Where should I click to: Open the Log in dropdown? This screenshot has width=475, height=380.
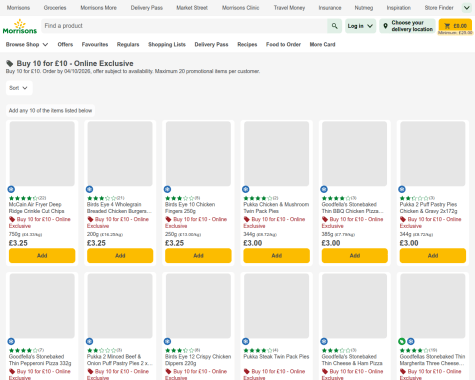(x=360, y=26)
